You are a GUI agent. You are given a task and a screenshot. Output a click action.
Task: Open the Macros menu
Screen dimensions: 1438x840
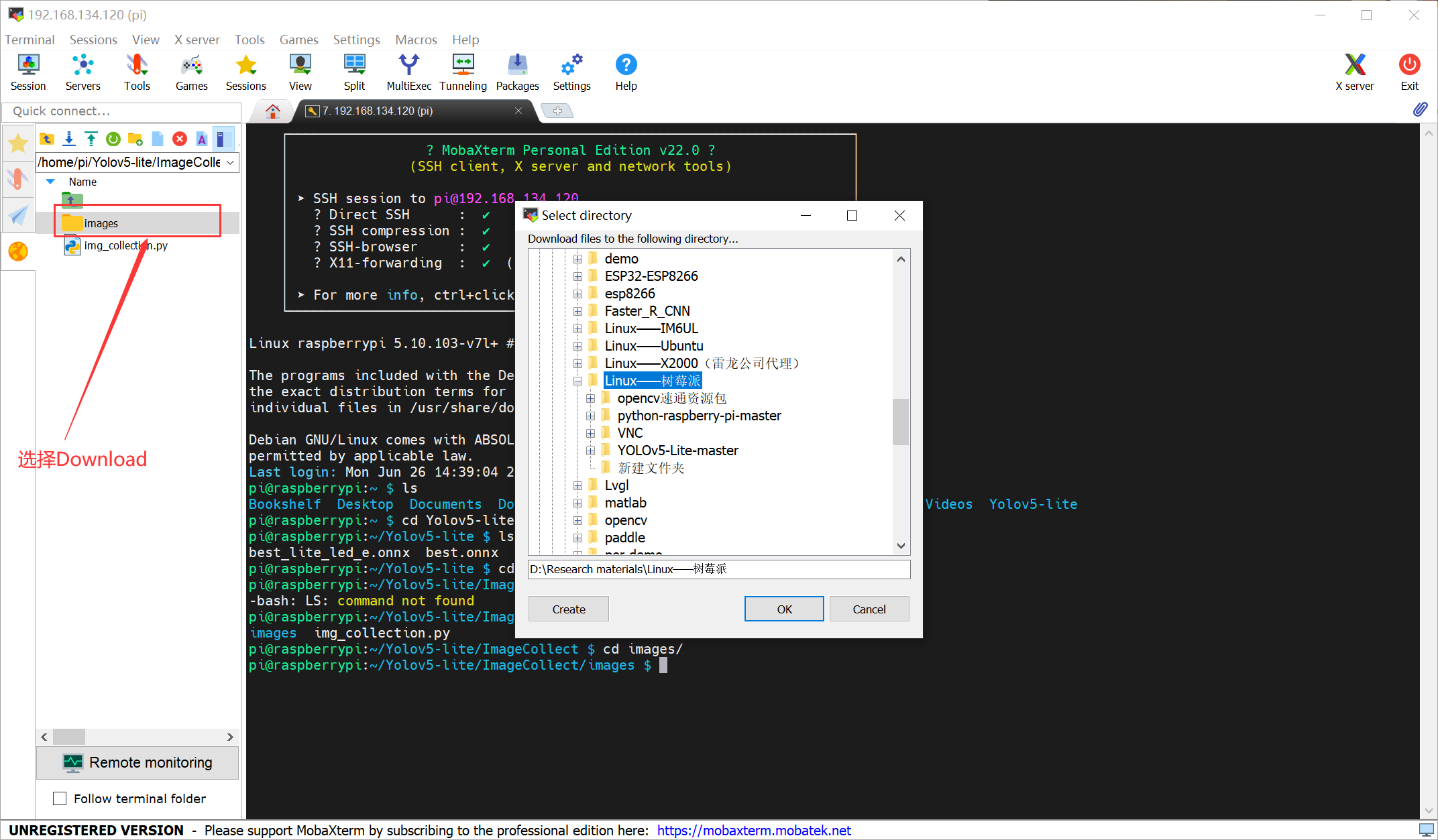tap(416, 40)
